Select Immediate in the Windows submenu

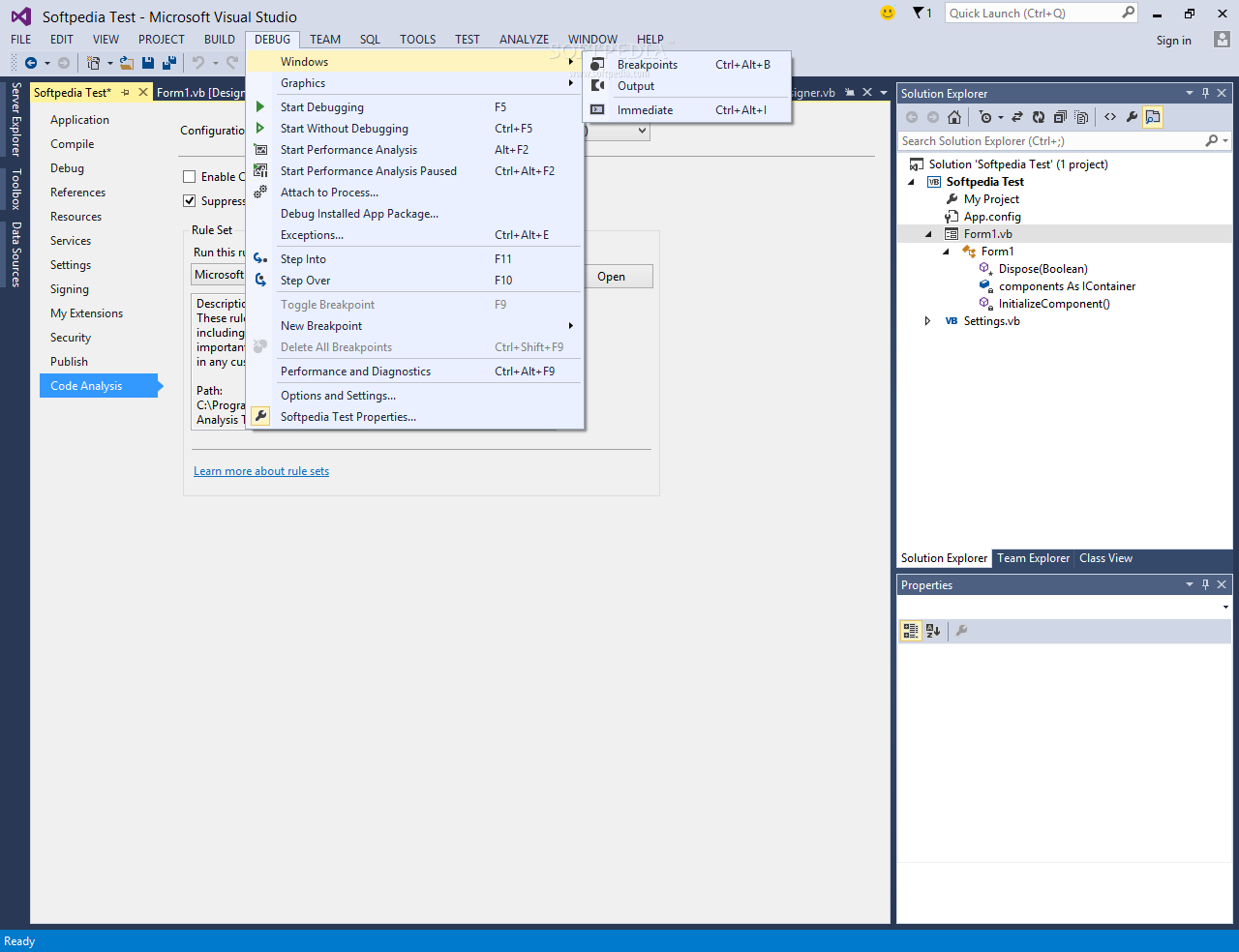(x=687, y=110)
